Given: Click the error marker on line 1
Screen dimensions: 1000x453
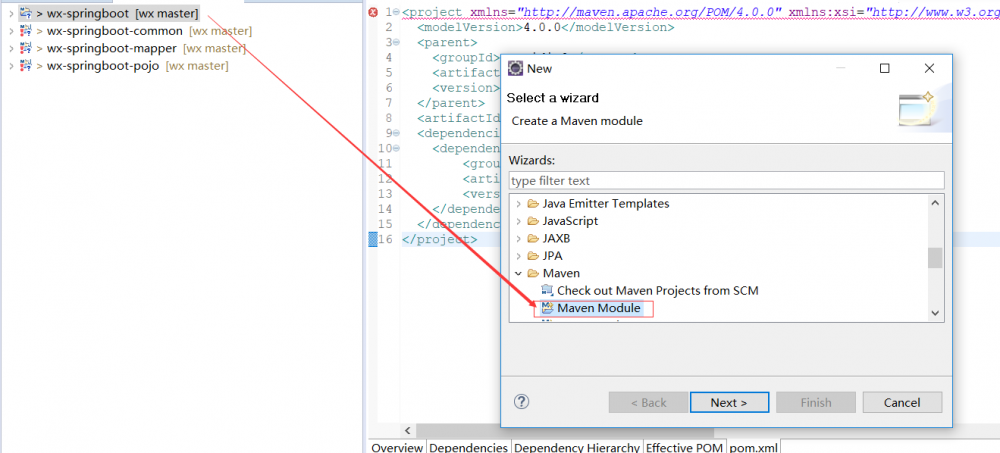Looking at the screenshot, I should (374, 12).
